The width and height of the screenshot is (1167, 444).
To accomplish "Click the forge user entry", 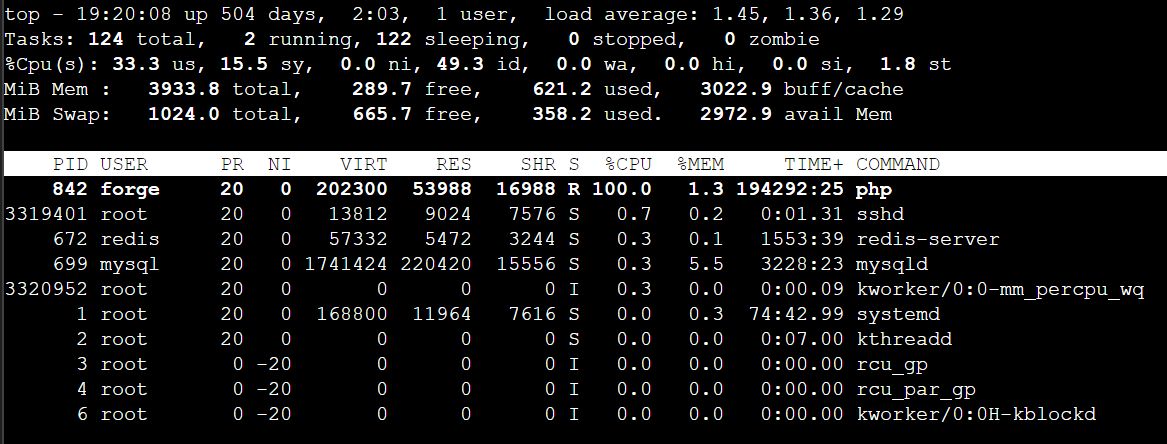I will (130, 190).
